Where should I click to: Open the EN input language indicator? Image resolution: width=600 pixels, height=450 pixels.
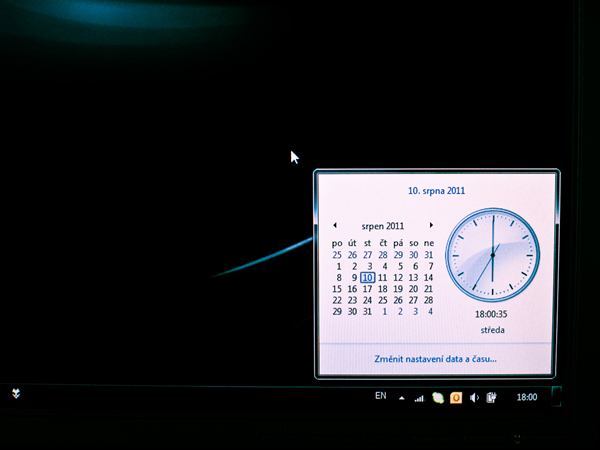(381, 396)
